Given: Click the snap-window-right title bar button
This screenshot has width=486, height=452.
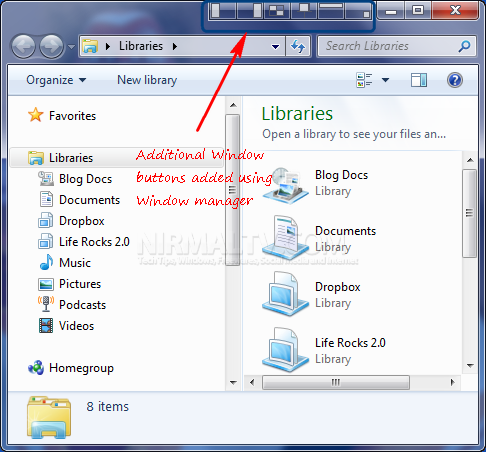Looking at the screenshot, I should [250, 10].
